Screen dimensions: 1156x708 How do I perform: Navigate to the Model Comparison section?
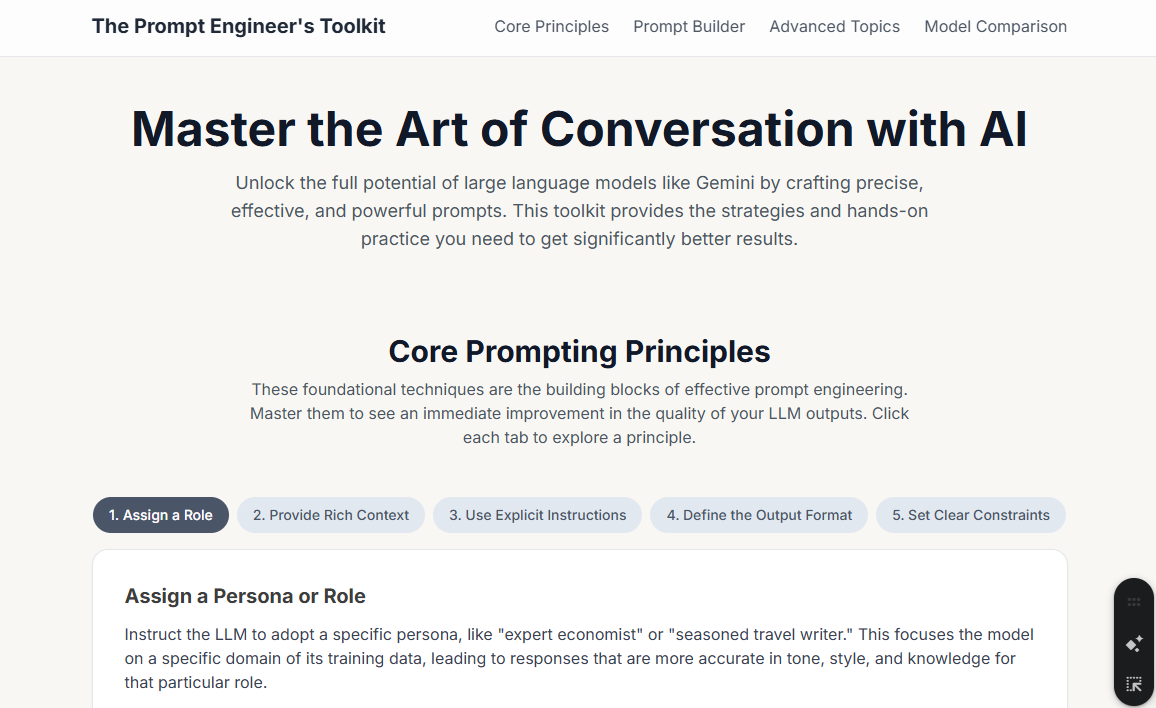point(995,27)
